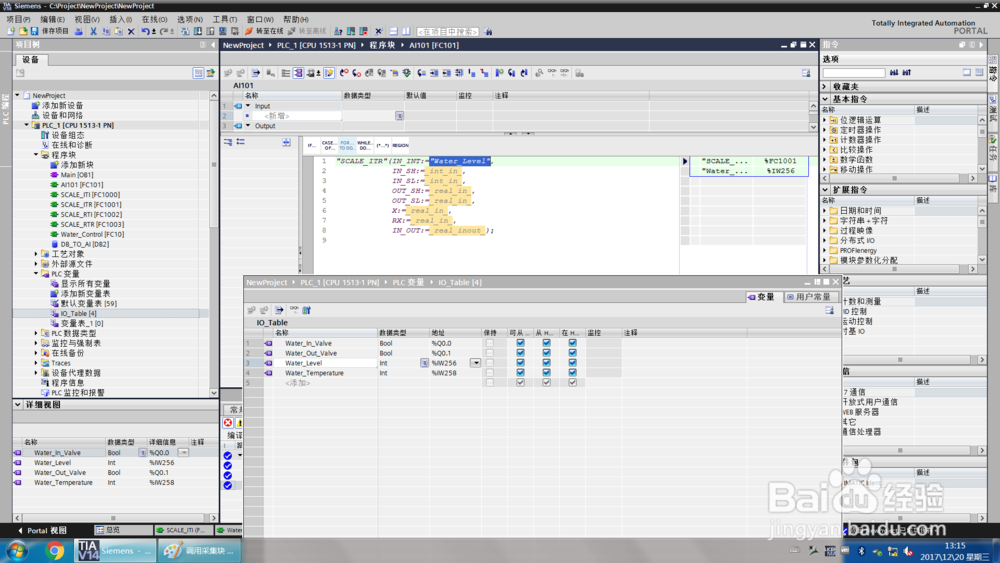1000x563 pixels.
Task: Click the save project icon
Action: click(34, 31)
